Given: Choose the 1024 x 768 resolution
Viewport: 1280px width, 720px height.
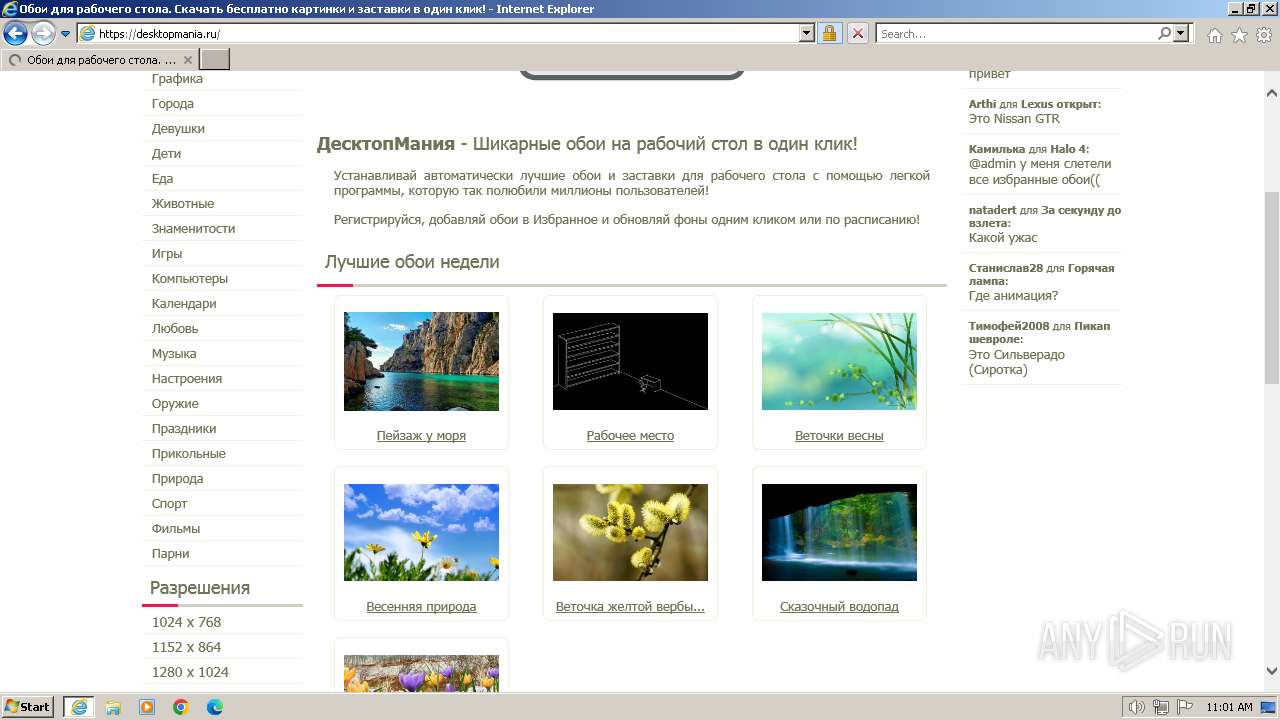Looking at the screenshot, I should pos(186,622).
